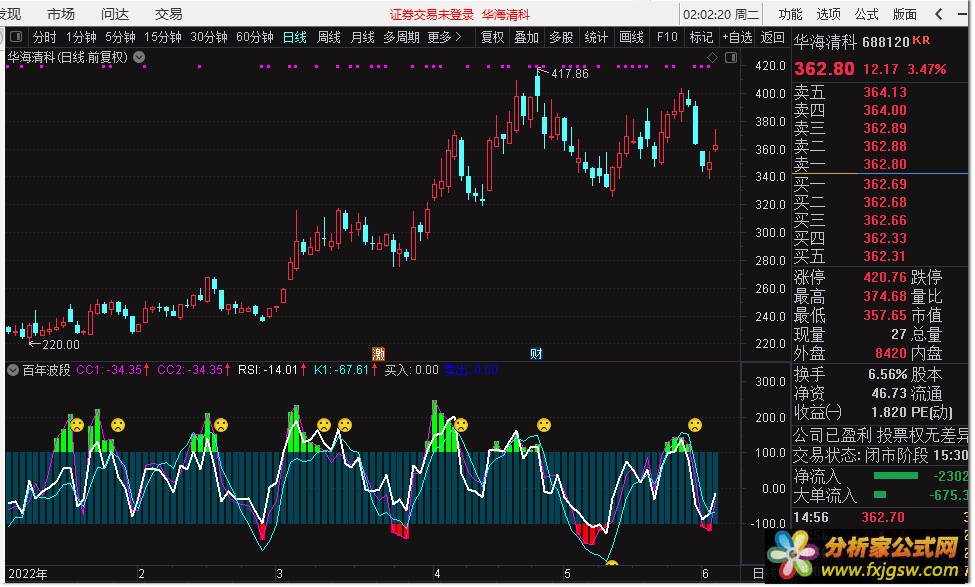Click 卖五 price 364.13
975x587 pixels.
point(885,92)
